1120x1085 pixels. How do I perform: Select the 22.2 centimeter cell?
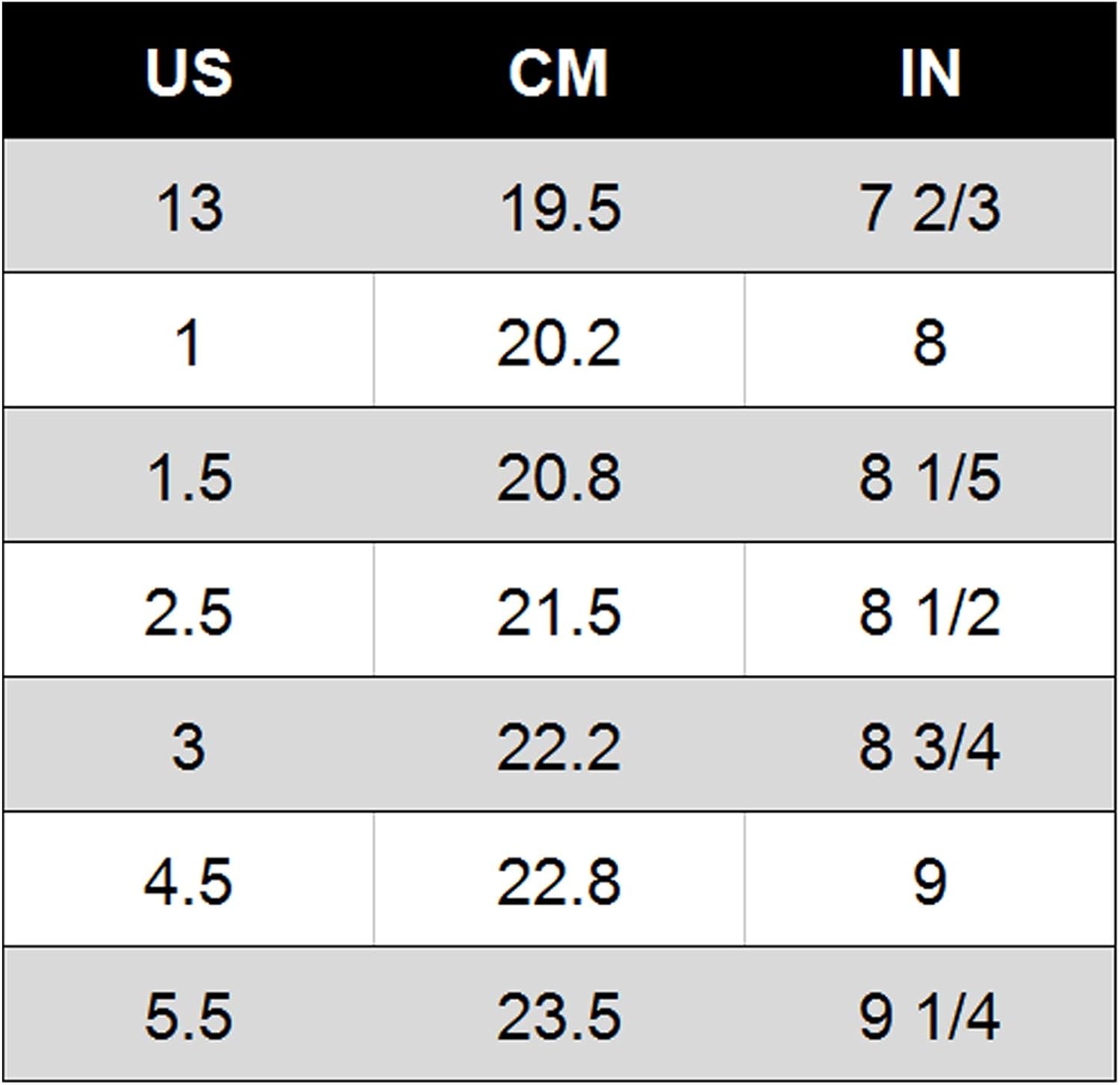pos(559,746)
